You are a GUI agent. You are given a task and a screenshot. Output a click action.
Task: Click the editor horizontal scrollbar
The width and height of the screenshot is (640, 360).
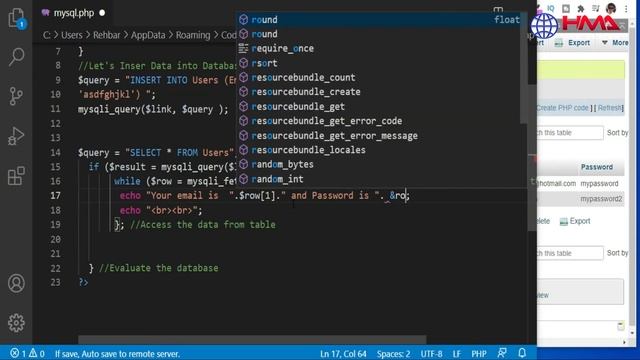pyautogui.click(x=252, y=339)
